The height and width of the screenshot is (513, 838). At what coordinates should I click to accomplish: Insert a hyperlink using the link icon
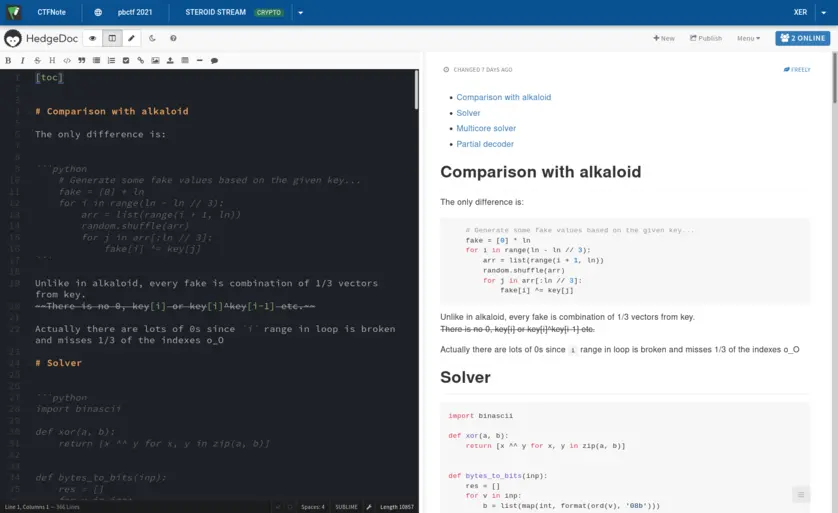click(x=141, y=60)
